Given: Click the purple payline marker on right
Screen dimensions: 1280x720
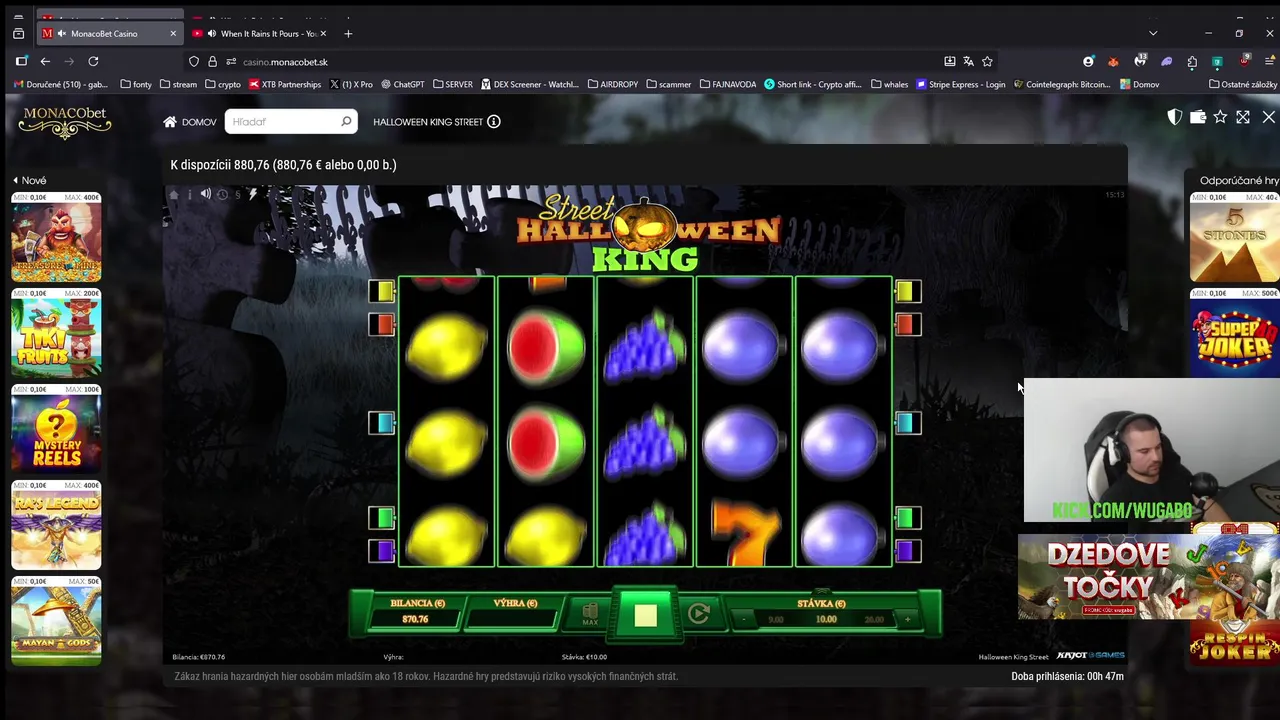Looking at the screenshot, I should [x=908, y=550].
